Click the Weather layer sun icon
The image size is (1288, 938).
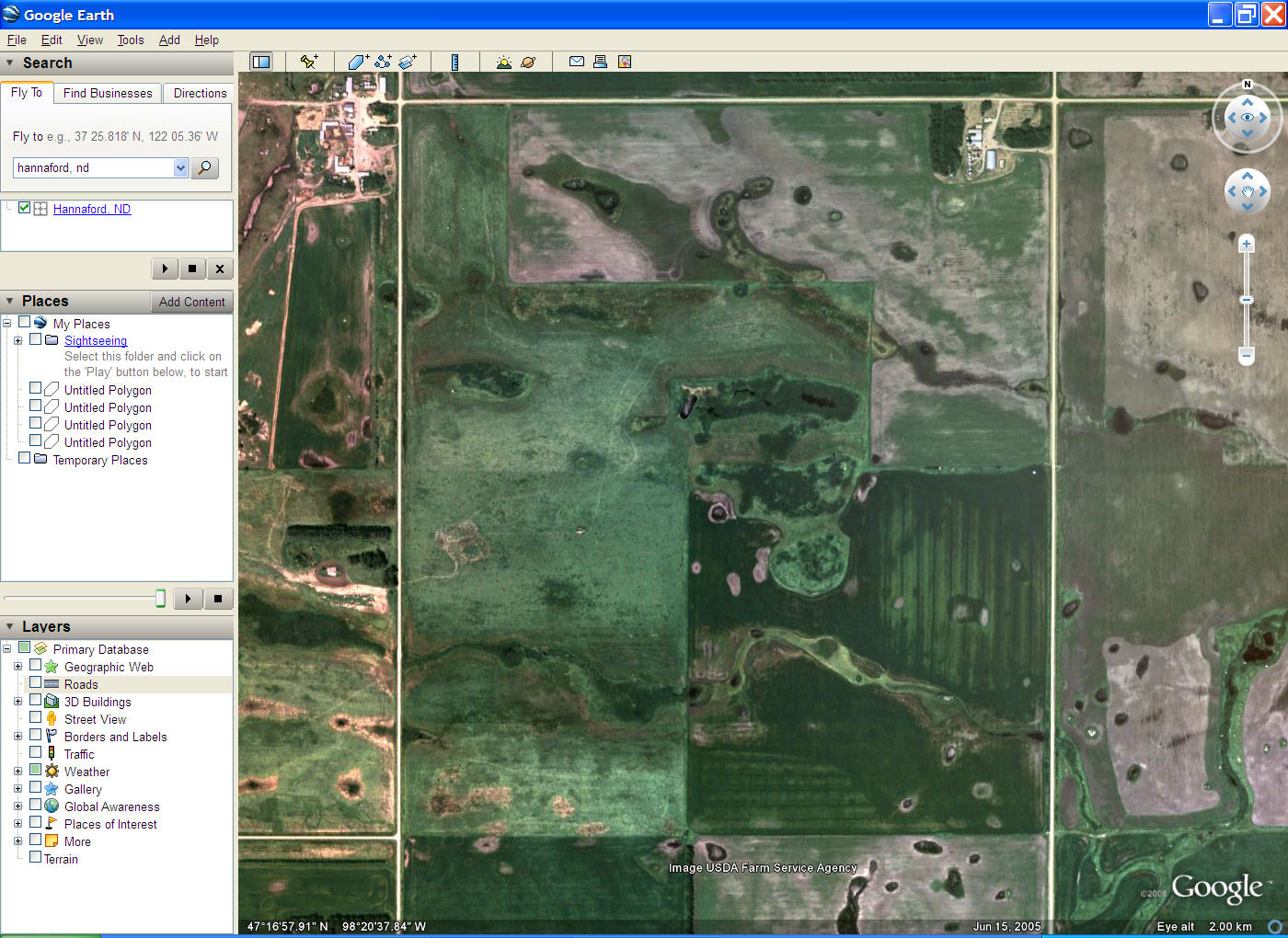(x=52, y=772)
